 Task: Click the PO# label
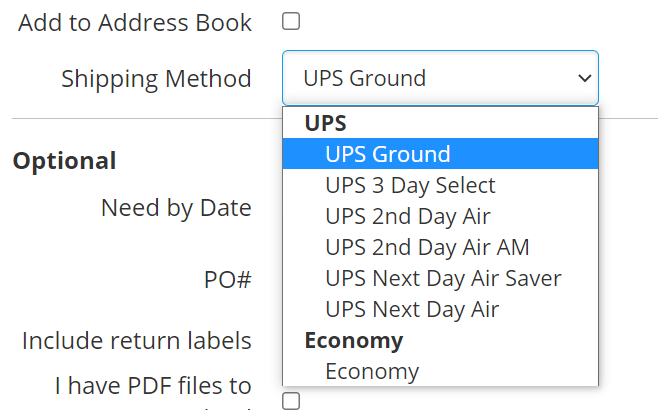[x=227, y=279]
